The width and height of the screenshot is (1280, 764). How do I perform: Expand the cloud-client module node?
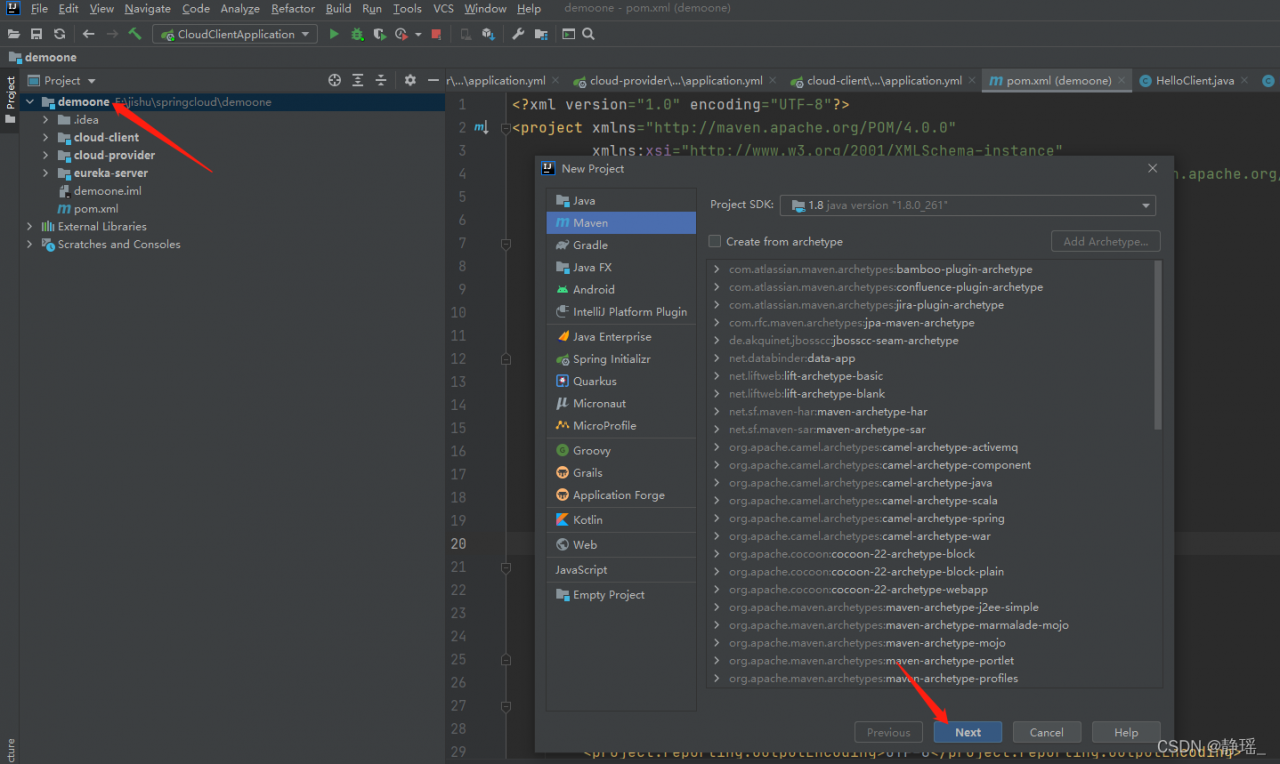[x=46, y=138]
